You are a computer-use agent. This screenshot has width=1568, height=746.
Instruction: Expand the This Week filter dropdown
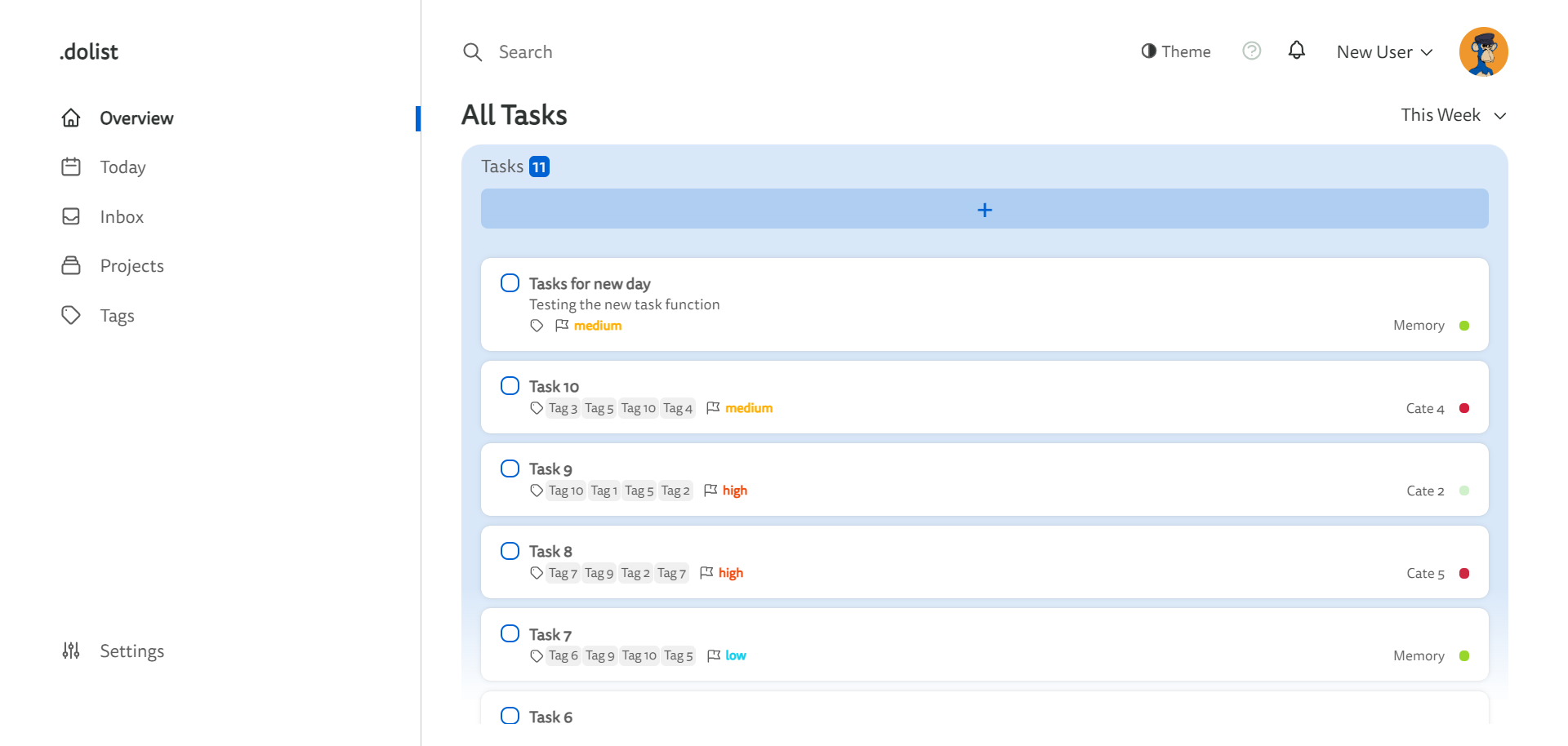pyautogui.click(x=1453, y=115)
